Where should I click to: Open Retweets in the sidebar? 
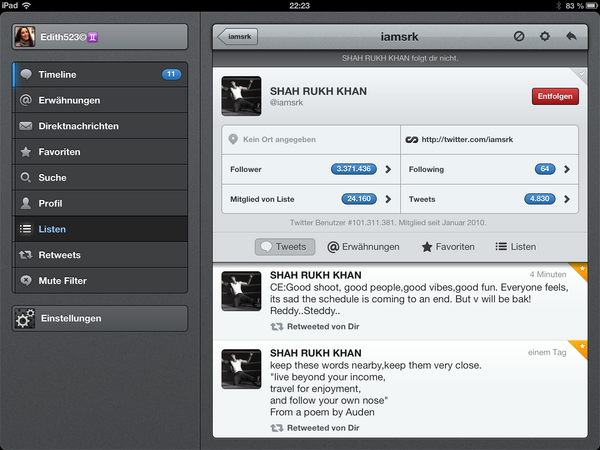click(100, 255)
